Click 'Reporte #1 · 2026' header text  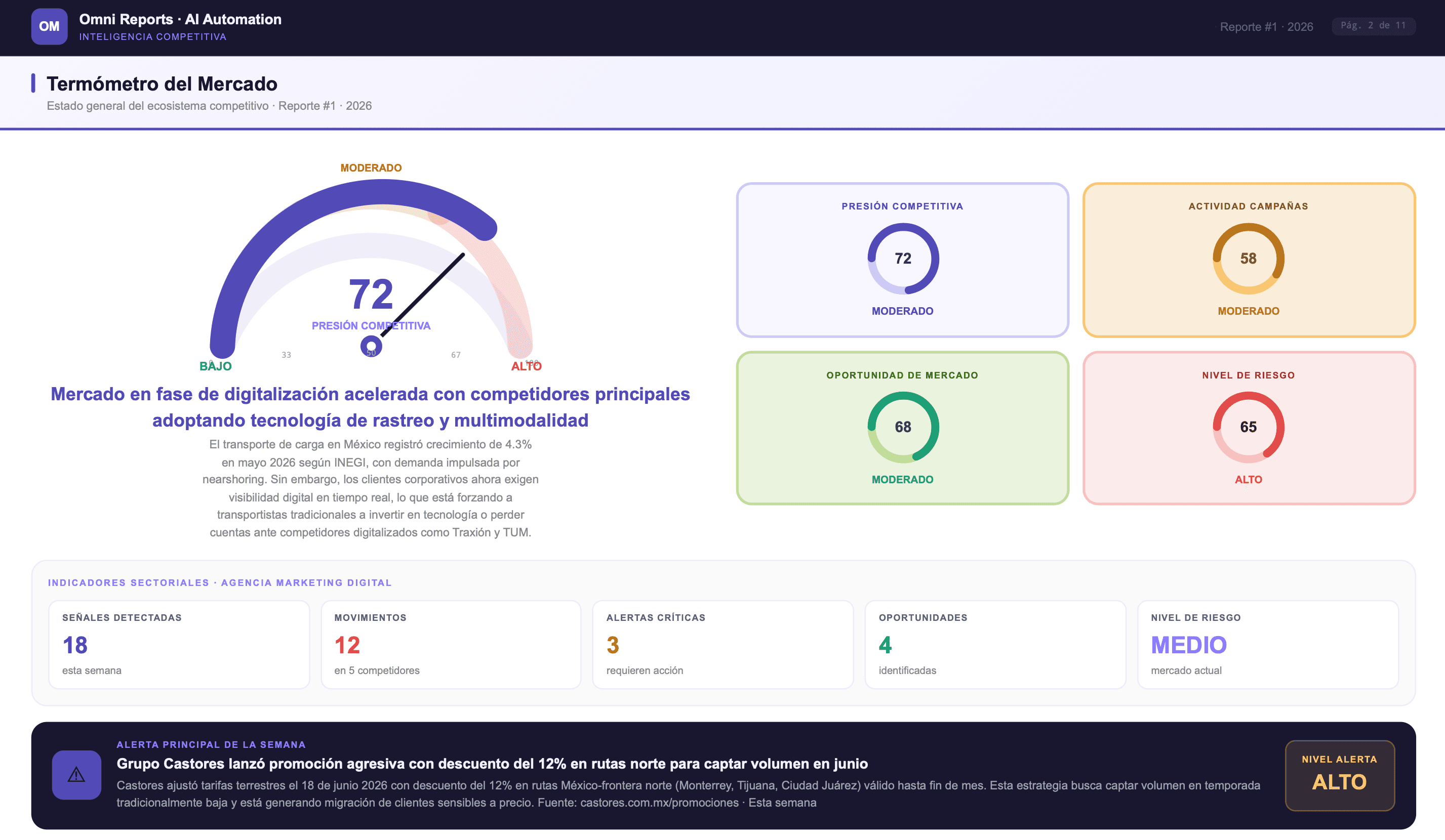pyautogui.click(x=1266, y=26)
